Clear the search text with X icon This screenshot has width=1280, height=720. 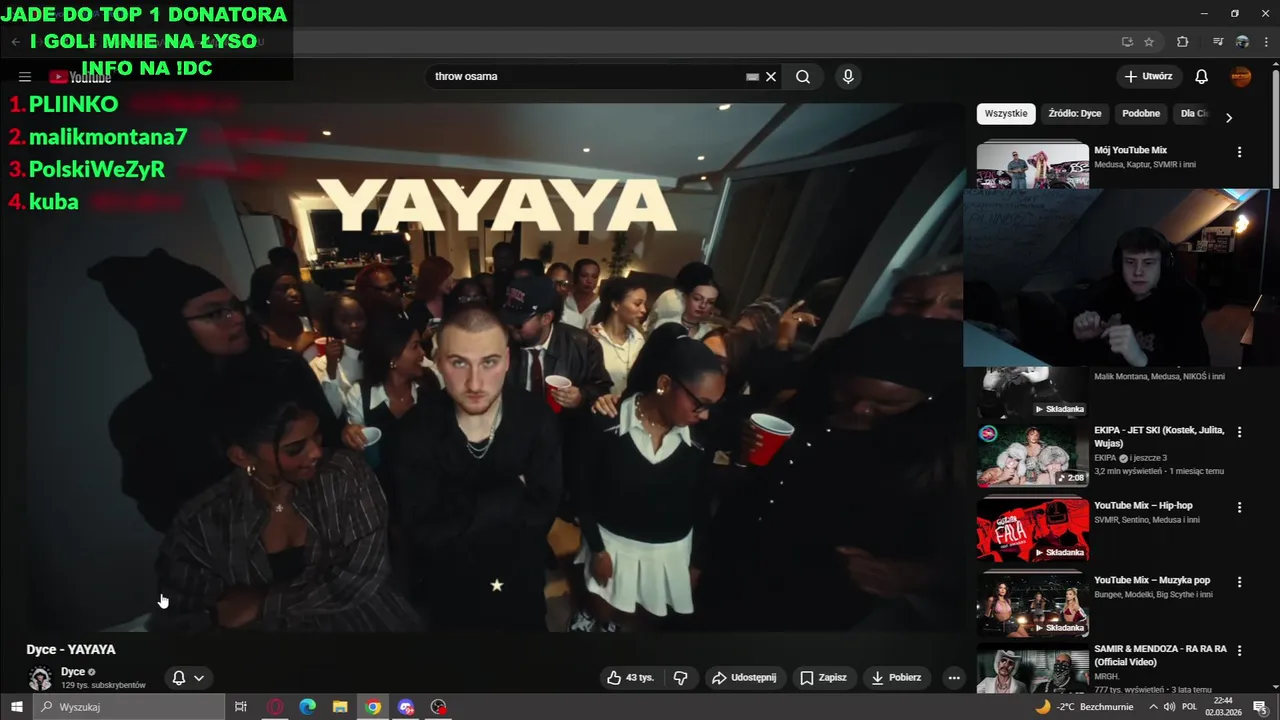click(771, 77)
